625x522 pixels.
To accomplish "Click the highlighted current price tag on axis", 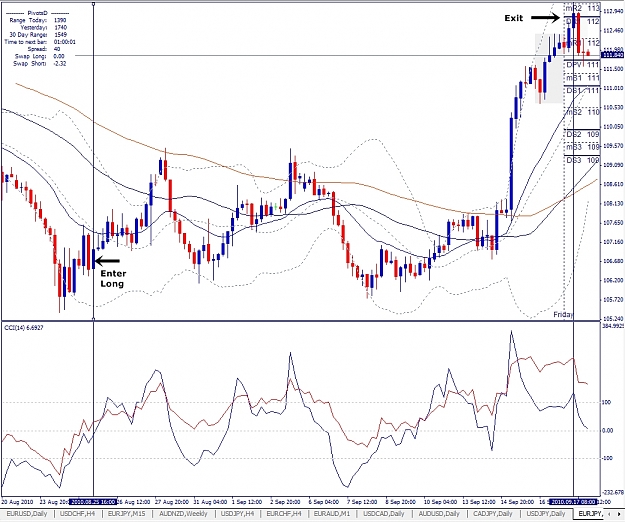I will coord(612,55).
